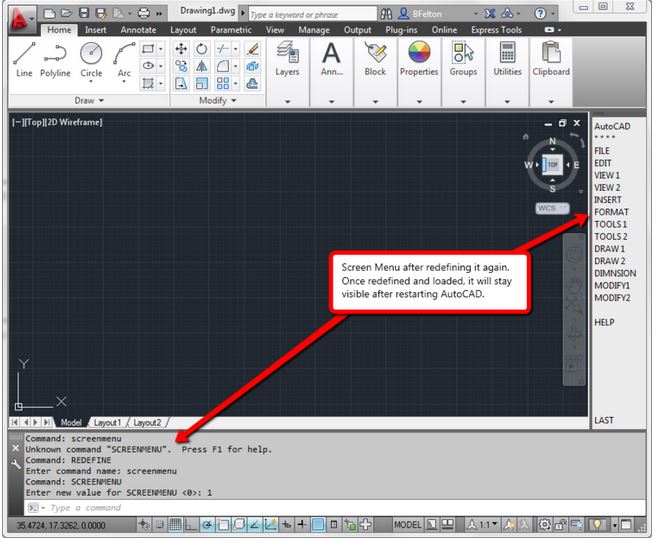656x541 pixels.
Task: Click the Plot printer icon
Action: (x=144, y=13)
